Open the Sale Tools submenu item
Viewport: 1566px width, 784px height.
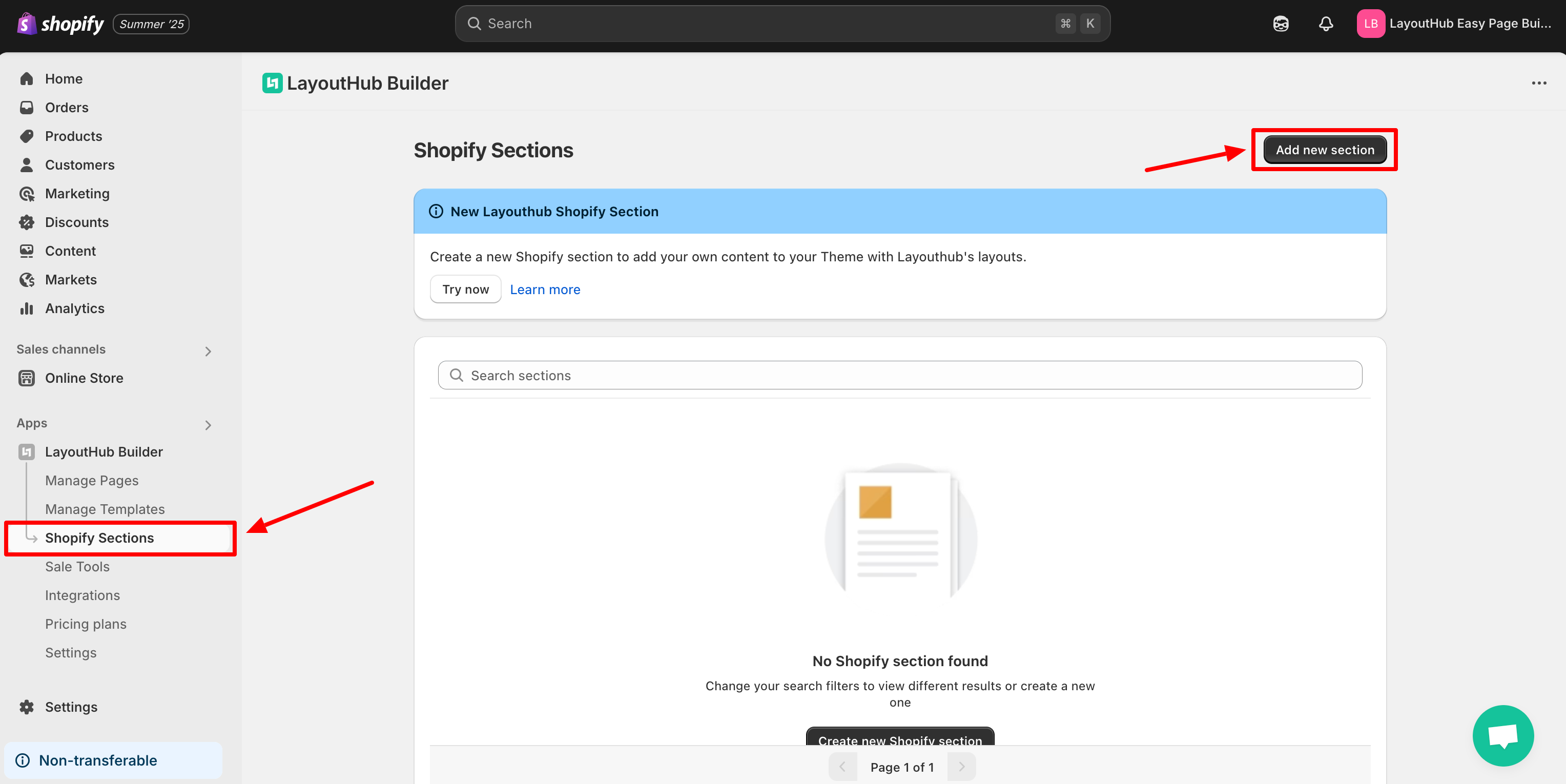pyautogui.click(x=77, y=566)
